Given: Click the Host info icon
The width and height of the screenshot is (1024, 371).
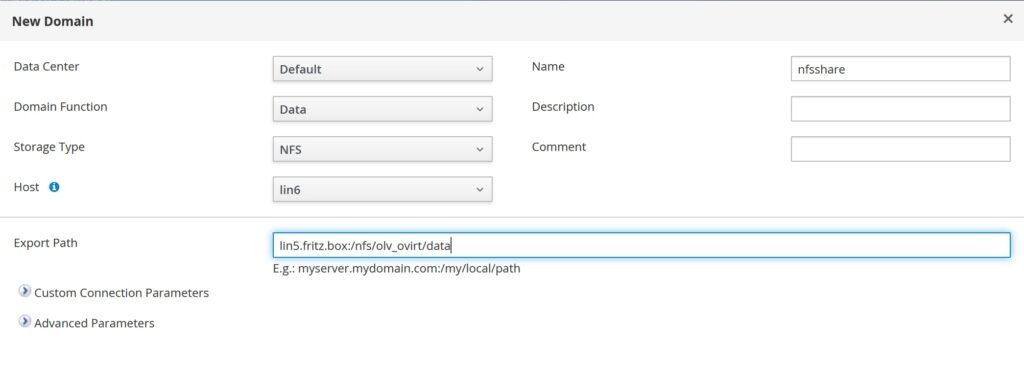Looking at the screenshot, I should tap(54, 187).
